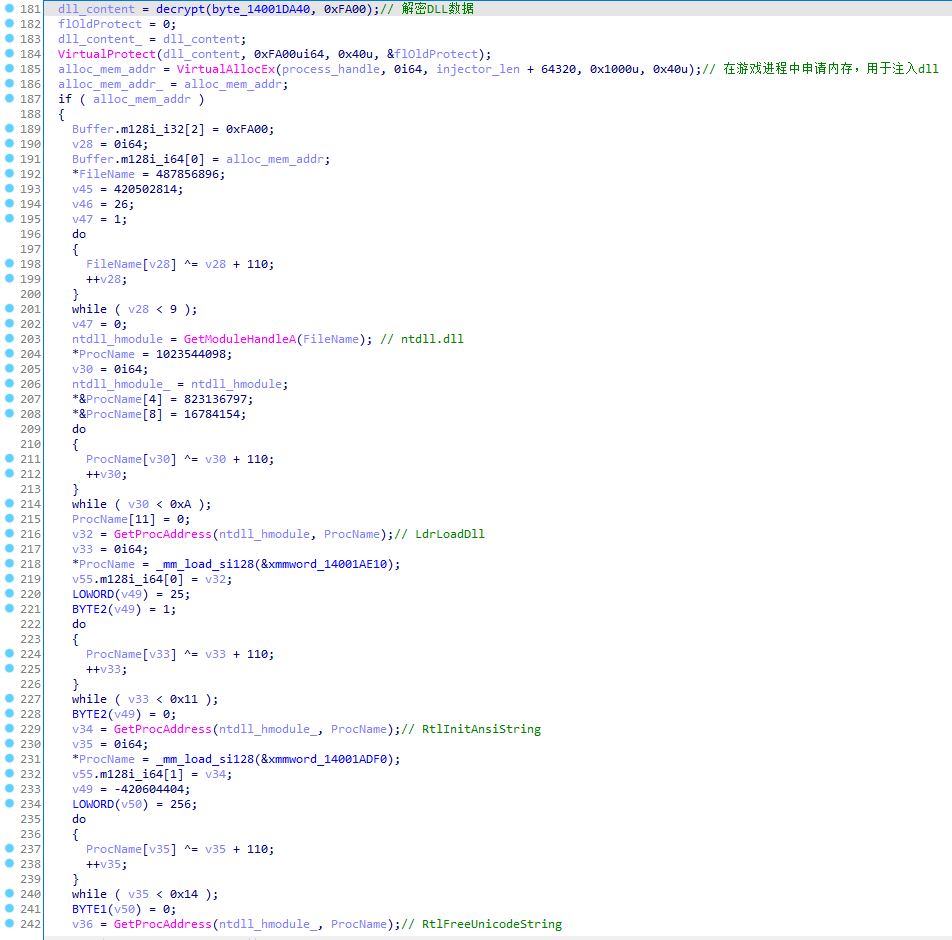Click the blue marker beside line 195
The image size is (952, 940).
click(x=9, y=219)
